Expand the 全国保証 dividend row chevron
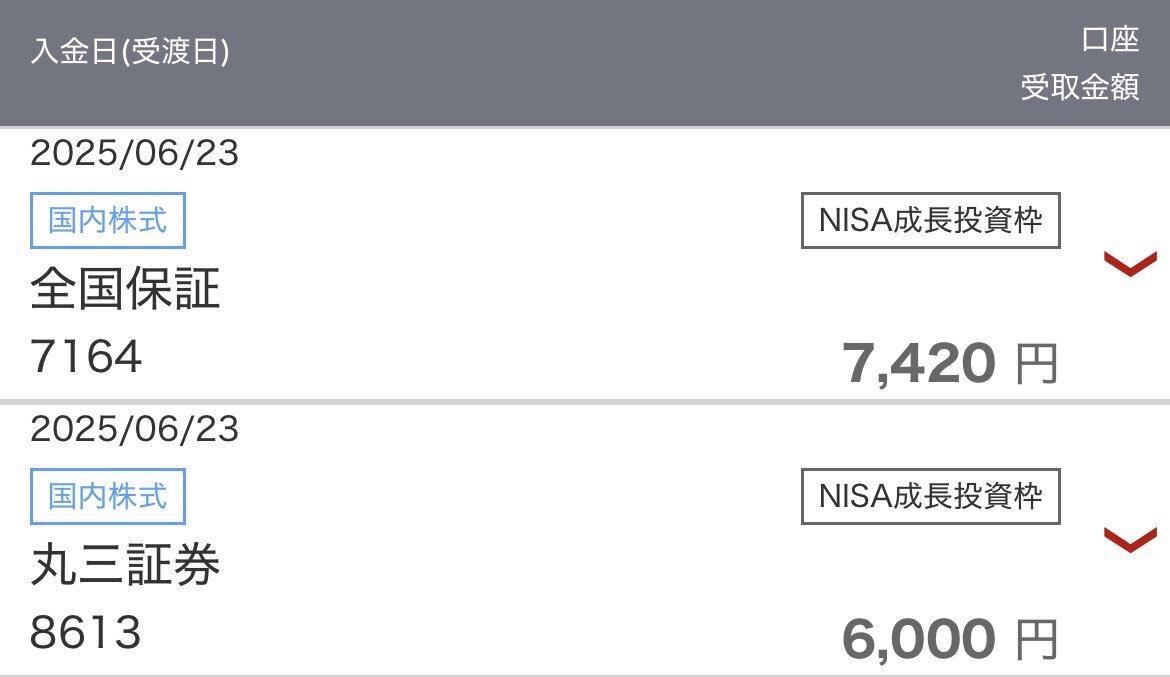The width and height of the screenshot is (1170, 677). pyautogui.click(x=1130, y=263)
